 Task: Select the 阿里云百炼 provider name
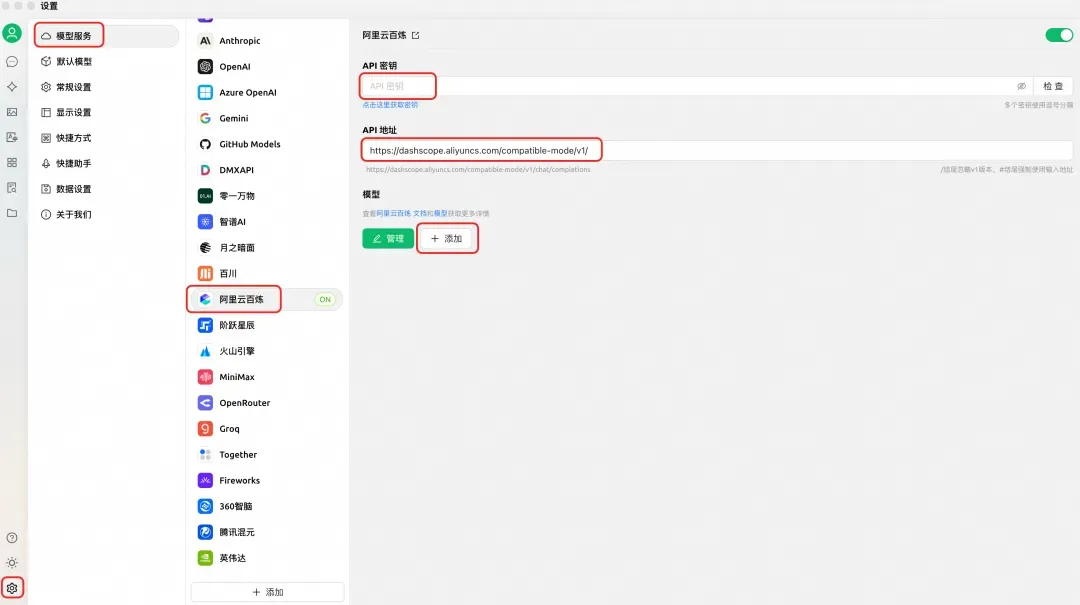point(241,299)
